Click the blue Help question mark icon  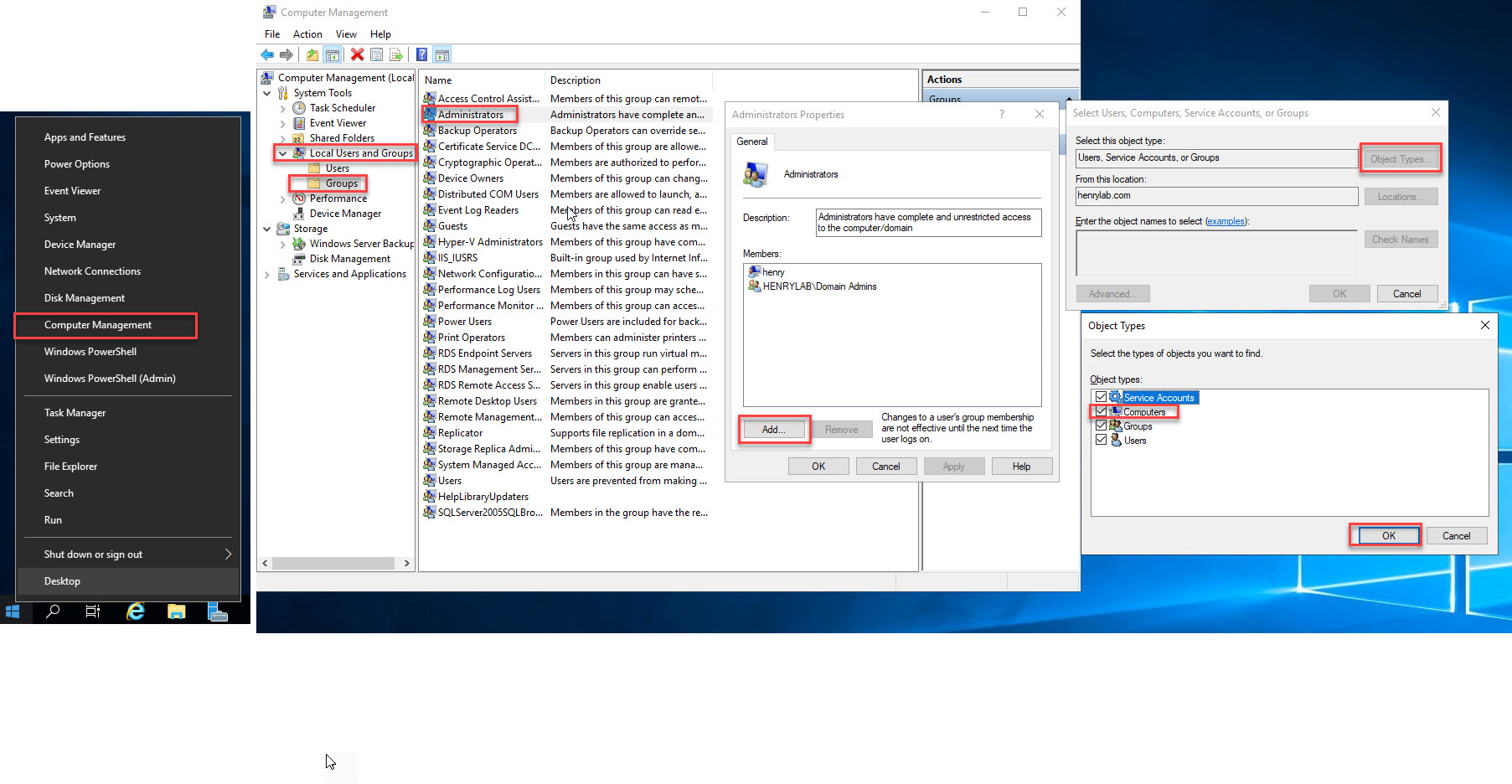pos(422,55)
